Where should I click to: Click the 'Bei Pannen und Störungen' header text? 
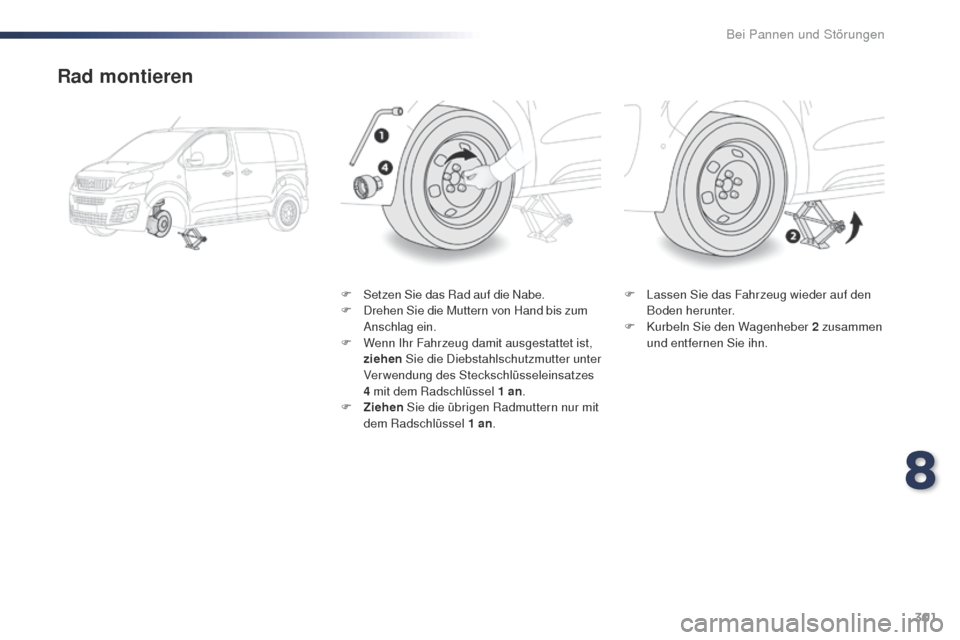point(805,34)
